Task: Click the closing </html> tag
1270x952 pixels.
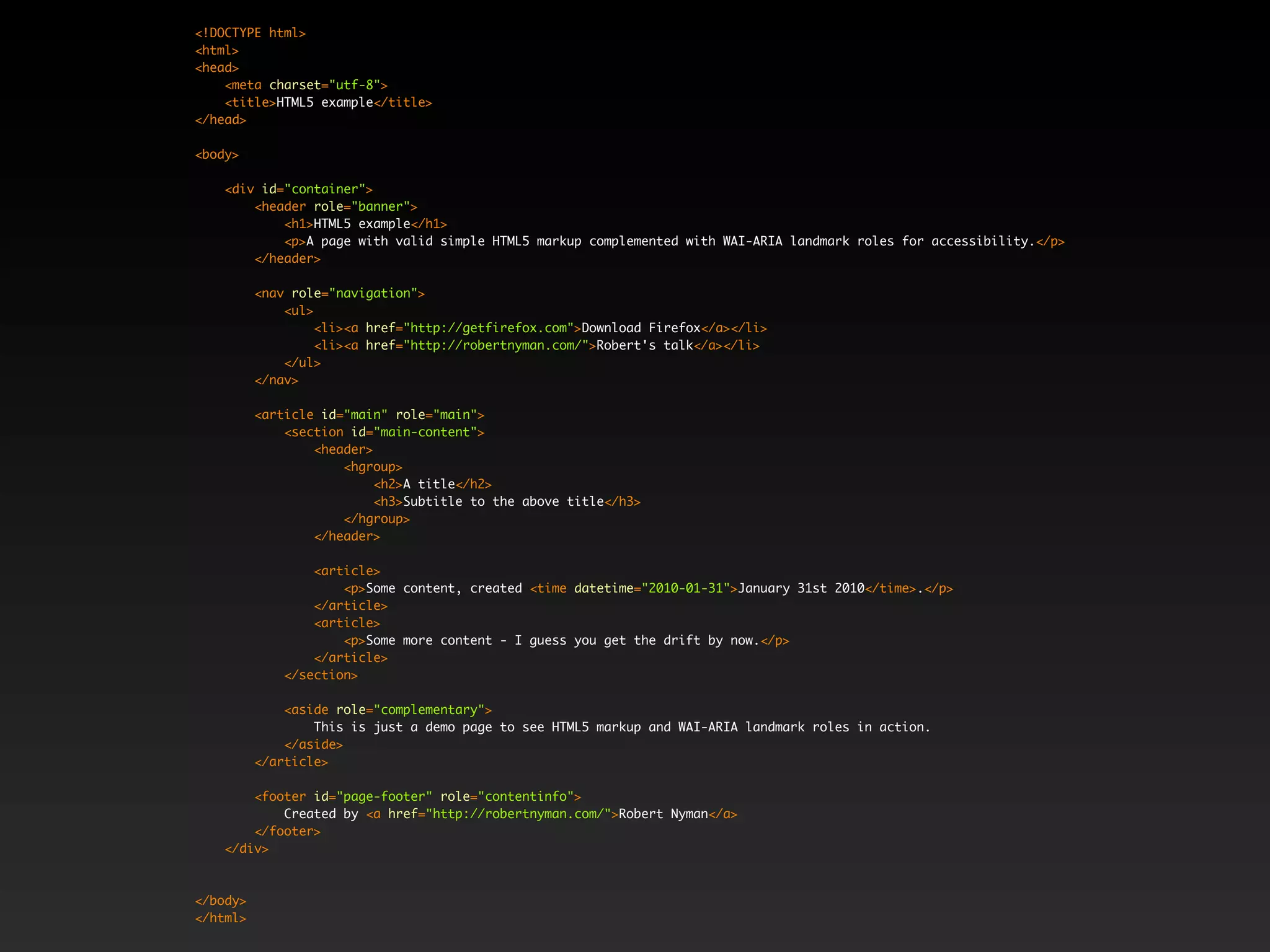Action: click(x=221, y=918)
